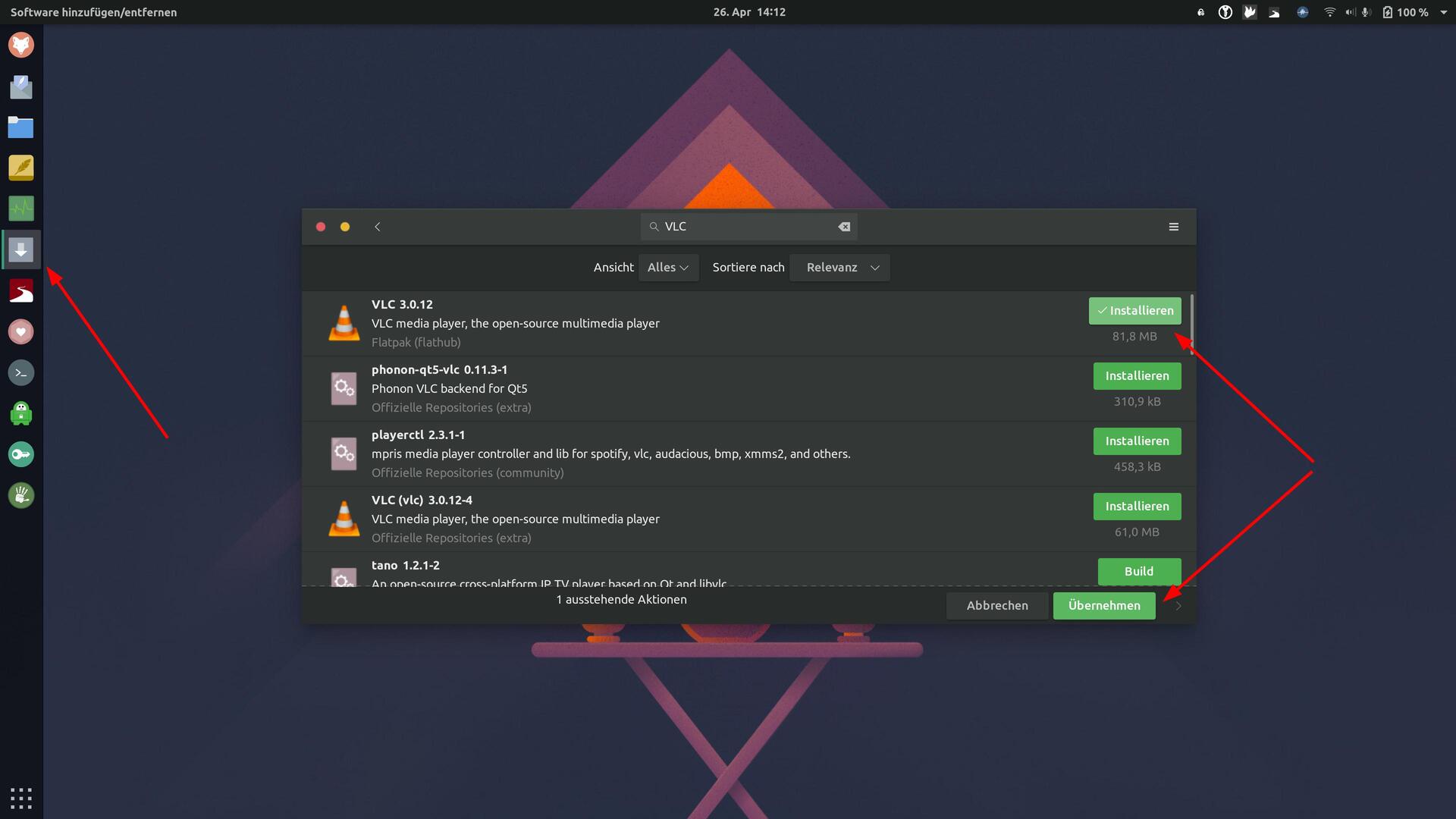This screenshot has height=819, width=1456.
Task: Open the 'Relevanz' sort dropdown
Action: 839,268
